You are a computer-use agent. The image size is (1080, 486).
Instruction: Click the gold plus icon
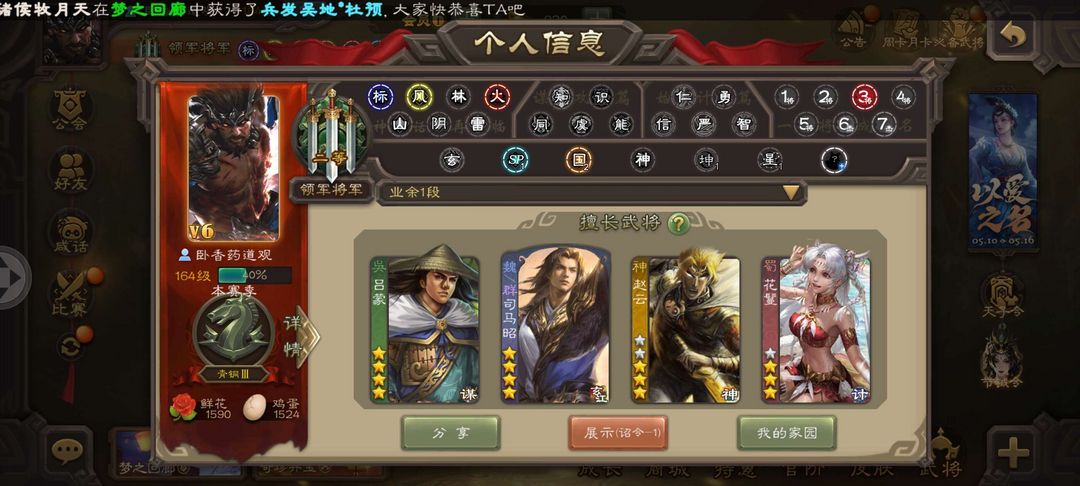pyautogui.click(x=1012, y=452)
